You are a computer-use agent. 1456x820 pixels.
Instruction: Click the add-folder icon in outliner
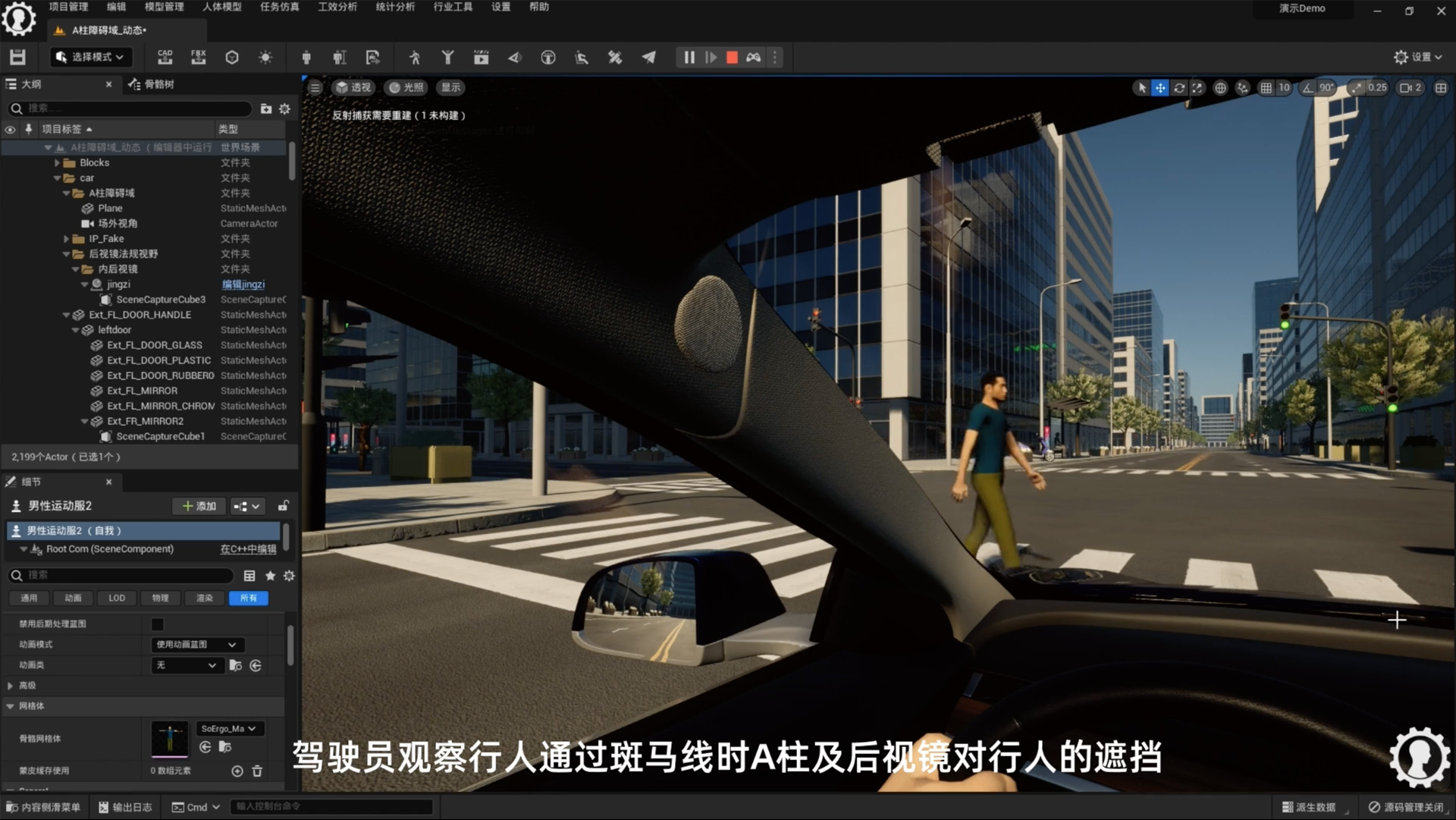pos(265,108)
